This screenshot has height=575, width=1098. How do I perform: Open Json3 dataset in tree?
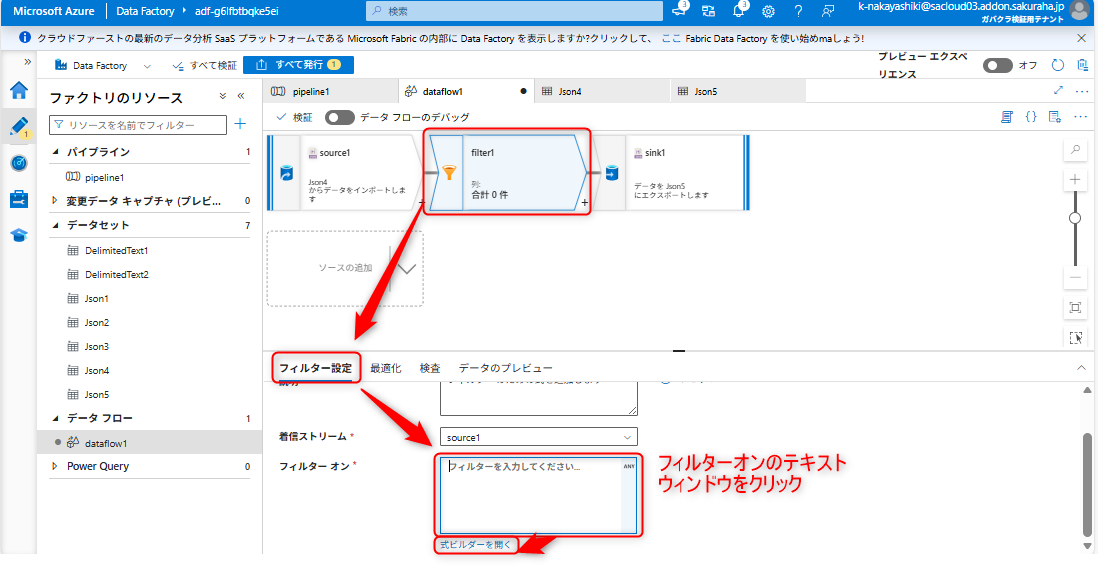97,346
